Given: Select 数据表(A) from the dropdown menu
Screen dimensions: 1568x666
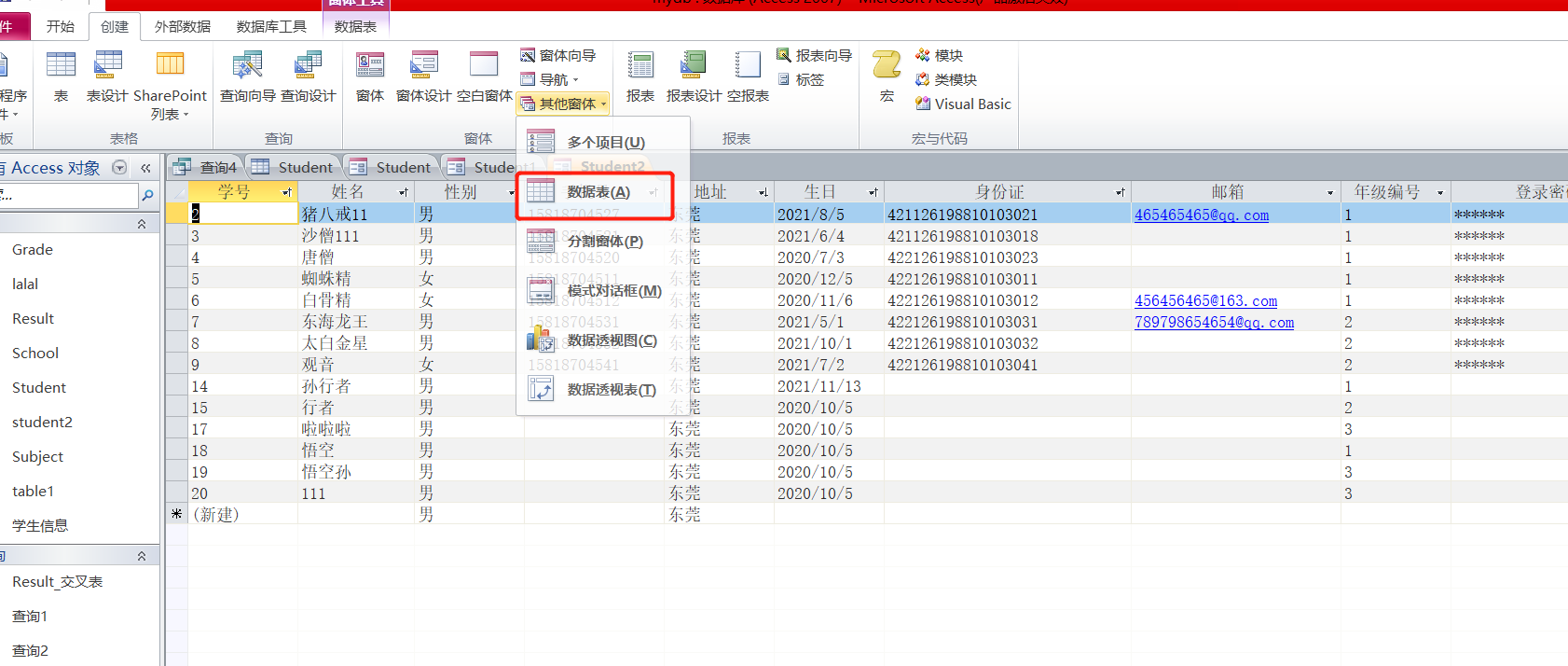Looking at the screenshot, I should point(598,192).
